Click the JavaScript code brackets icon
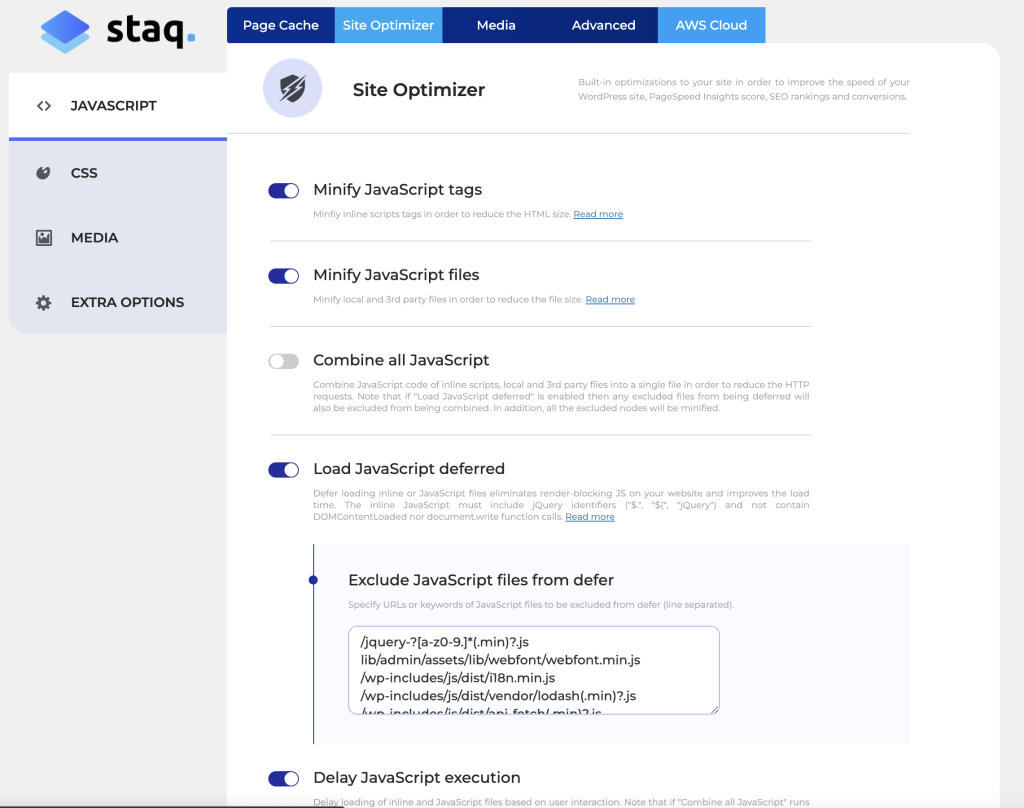This screenshot has height=808, width=1024. click(43, 106)
